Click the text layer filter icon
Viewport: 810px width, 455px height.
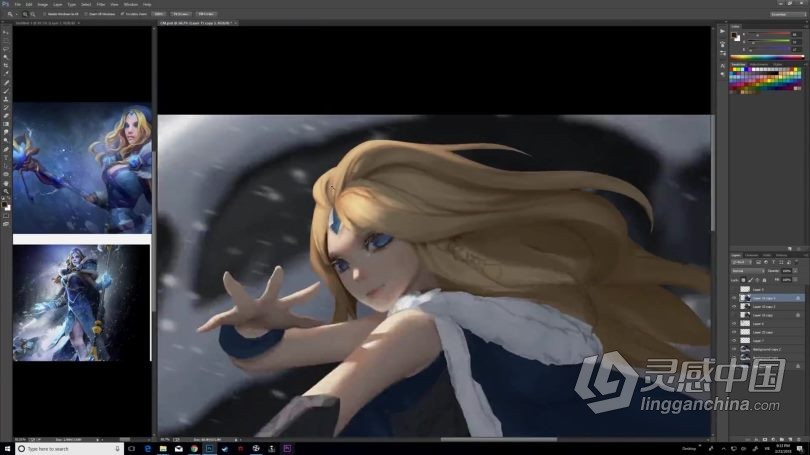[773, 262]
